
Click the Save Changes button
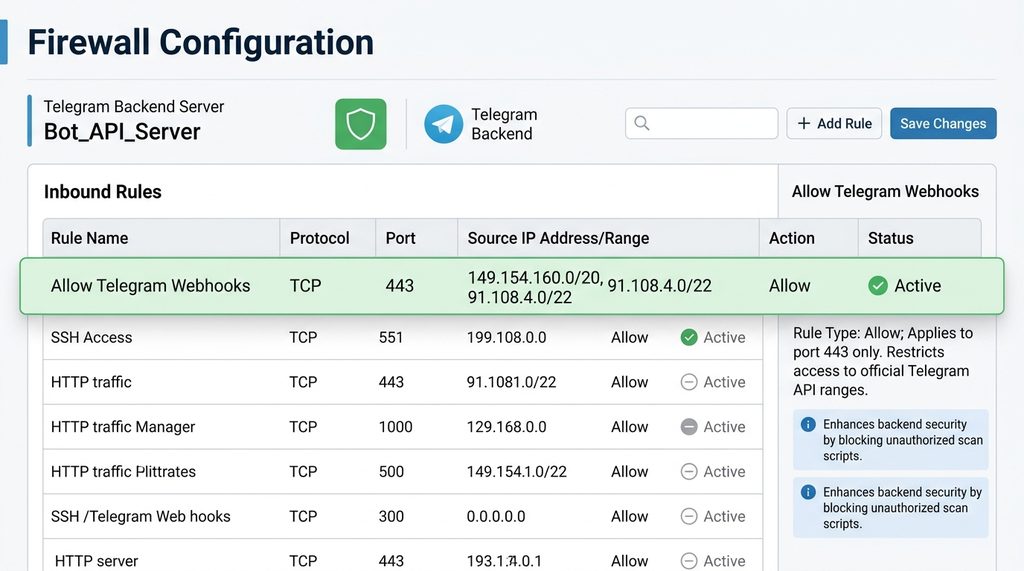(942, 124)
